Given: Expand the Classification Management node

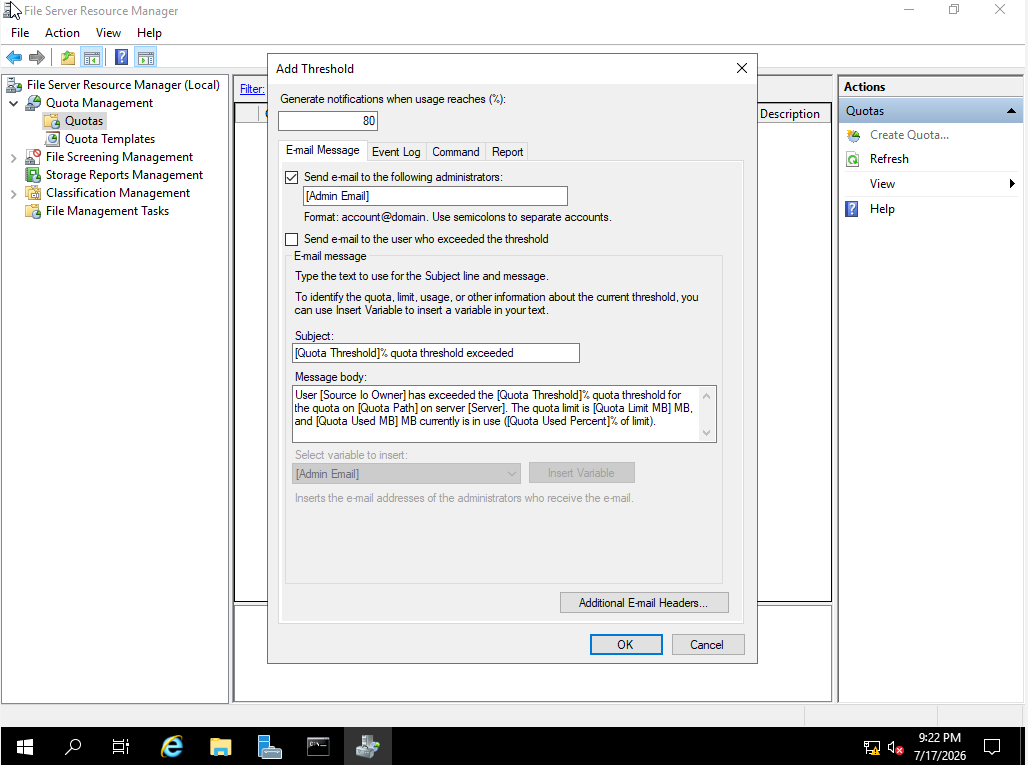Looking at the screenshot, I should (13, 194).
